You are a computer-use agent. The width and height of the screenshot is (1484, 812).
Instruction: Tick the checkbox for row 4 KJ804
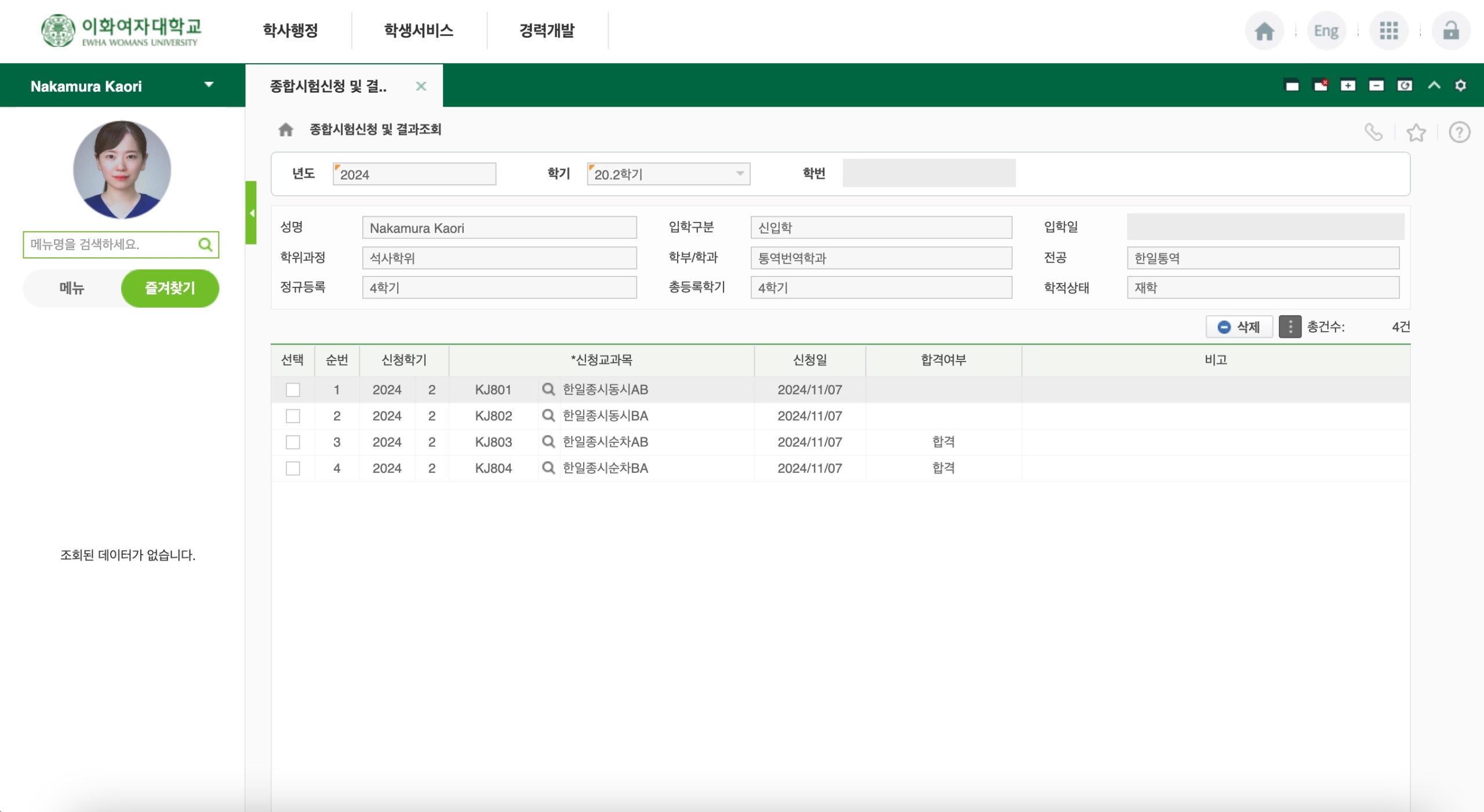(x=293, y=468)
